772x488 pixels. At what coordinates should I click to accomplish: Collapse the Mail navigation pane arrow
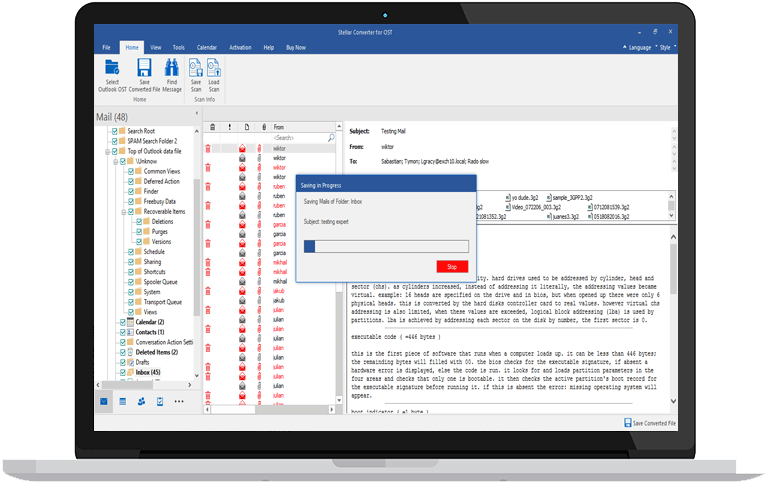pos(196,113)
